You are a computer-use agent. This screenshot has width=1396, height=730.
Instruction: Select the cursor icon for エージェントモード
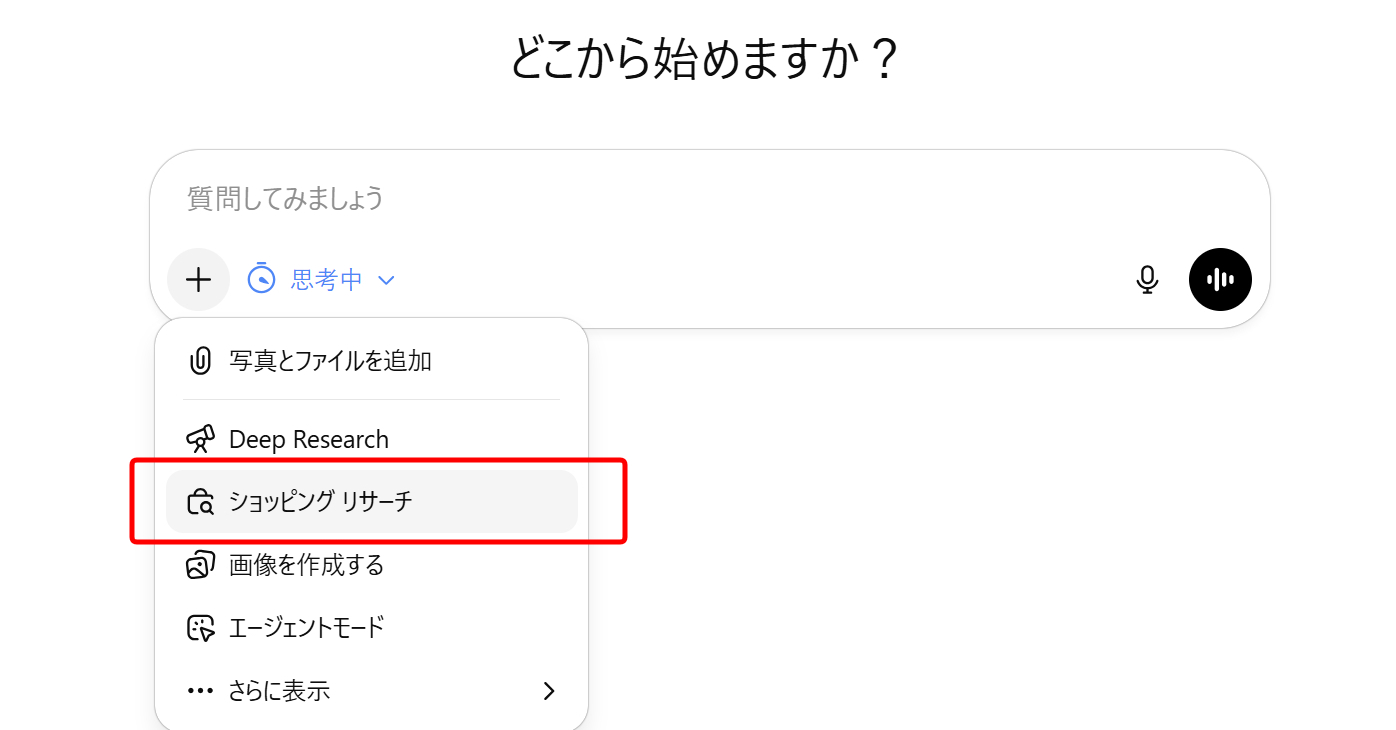click(200, 627)
